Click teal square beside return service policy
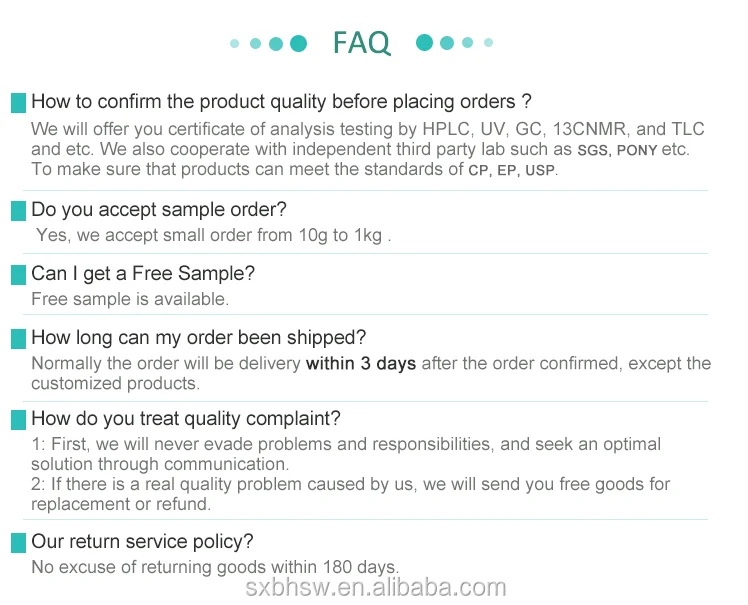Image resolution: width=748 pixels, height=605 pixels. 18,543
